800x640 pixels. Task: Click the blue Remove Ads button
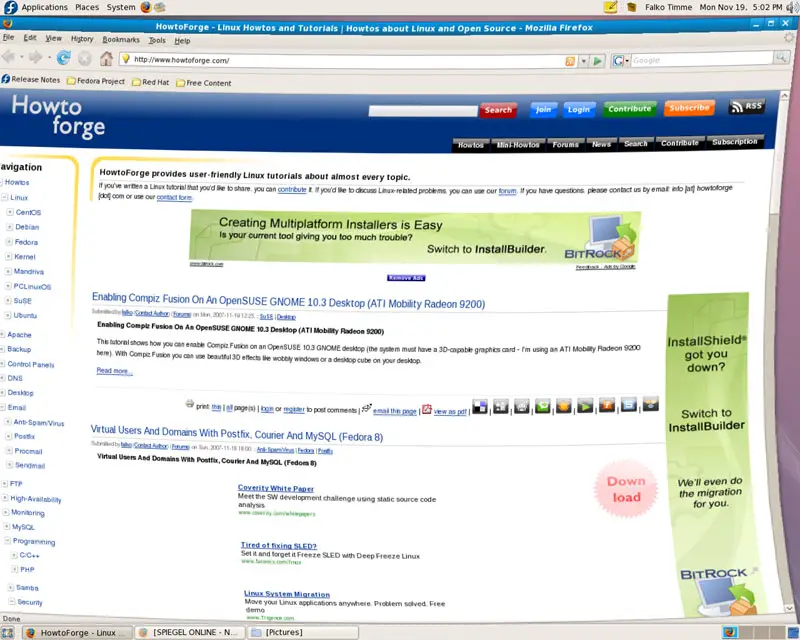[406, 278]
